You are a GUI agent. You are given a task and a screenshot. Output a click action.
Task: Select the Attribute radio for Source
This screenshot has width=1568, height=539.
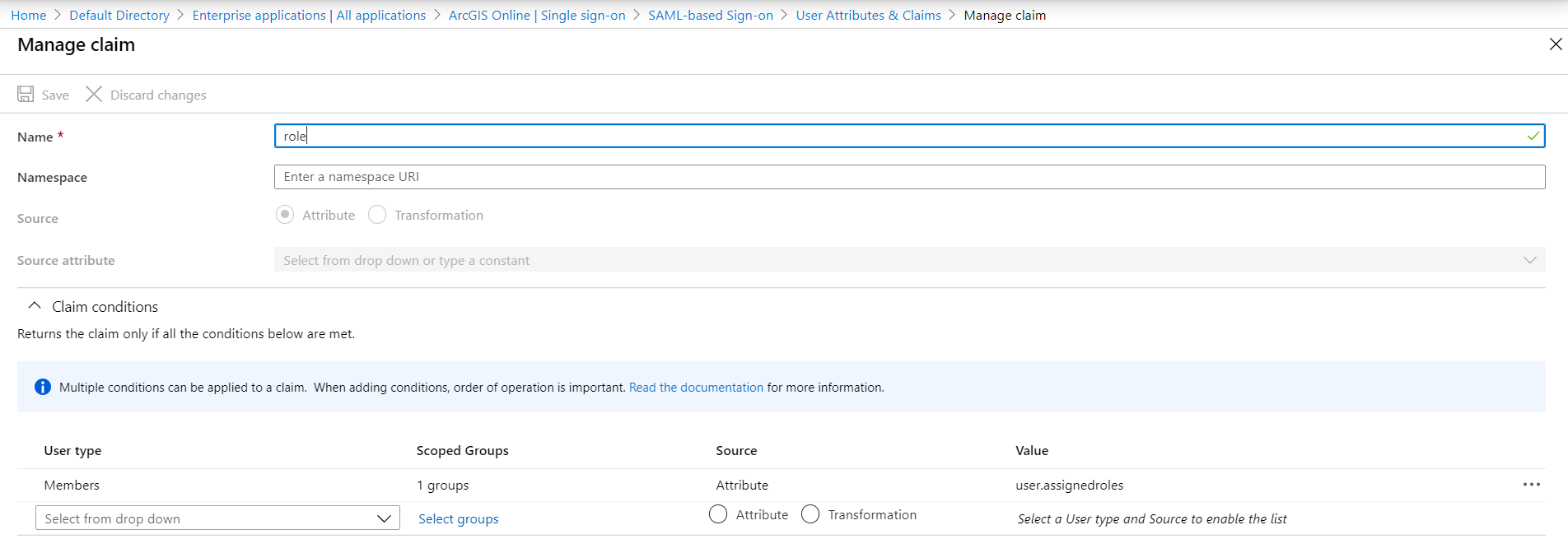pyautogui.click(x=285, y=215)
